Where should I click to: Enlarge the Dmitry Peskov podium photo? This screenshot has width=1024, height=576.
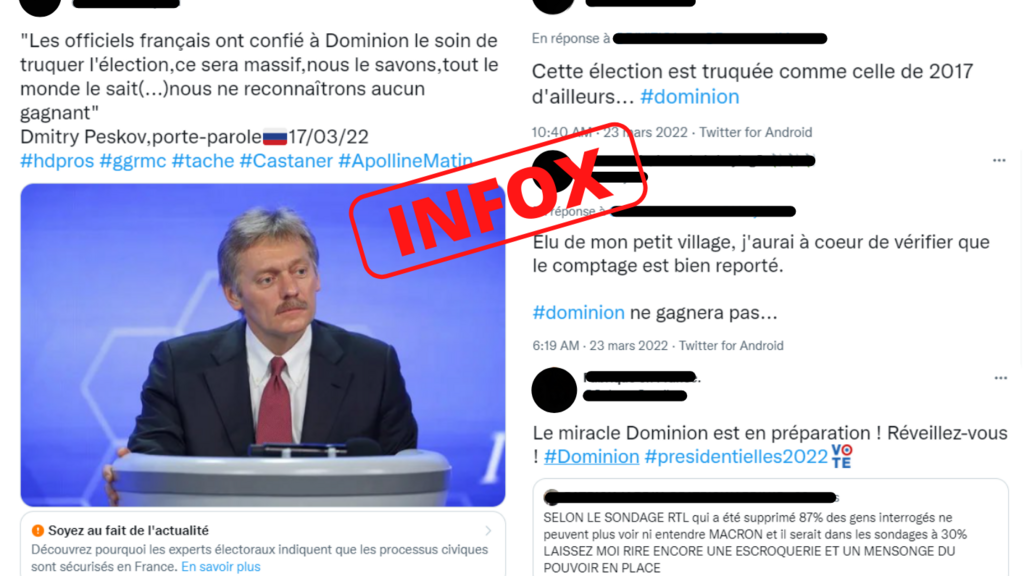[x=263, y=345]
